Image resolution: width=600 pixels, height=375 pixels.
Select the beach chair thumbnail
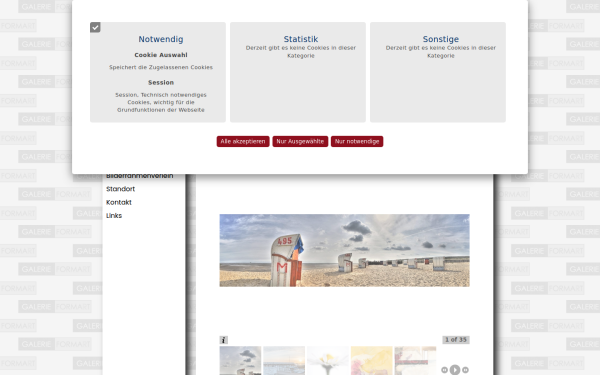coord(240,360)
